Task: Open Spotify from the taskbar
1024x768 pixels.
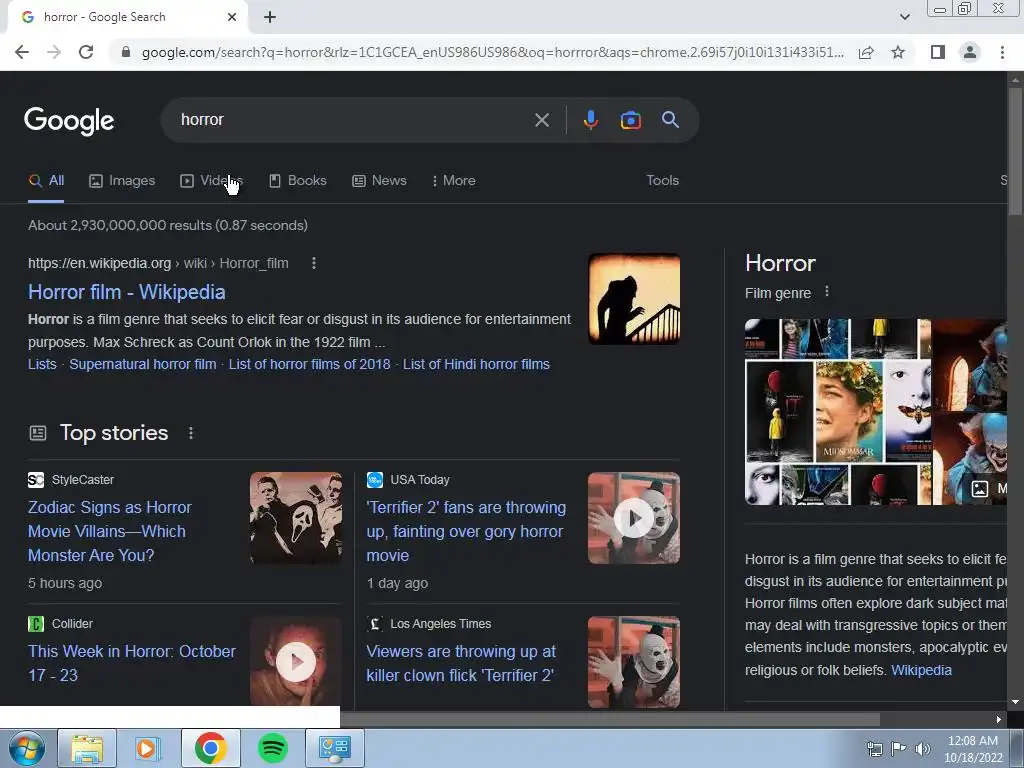Action: point(273,748)
